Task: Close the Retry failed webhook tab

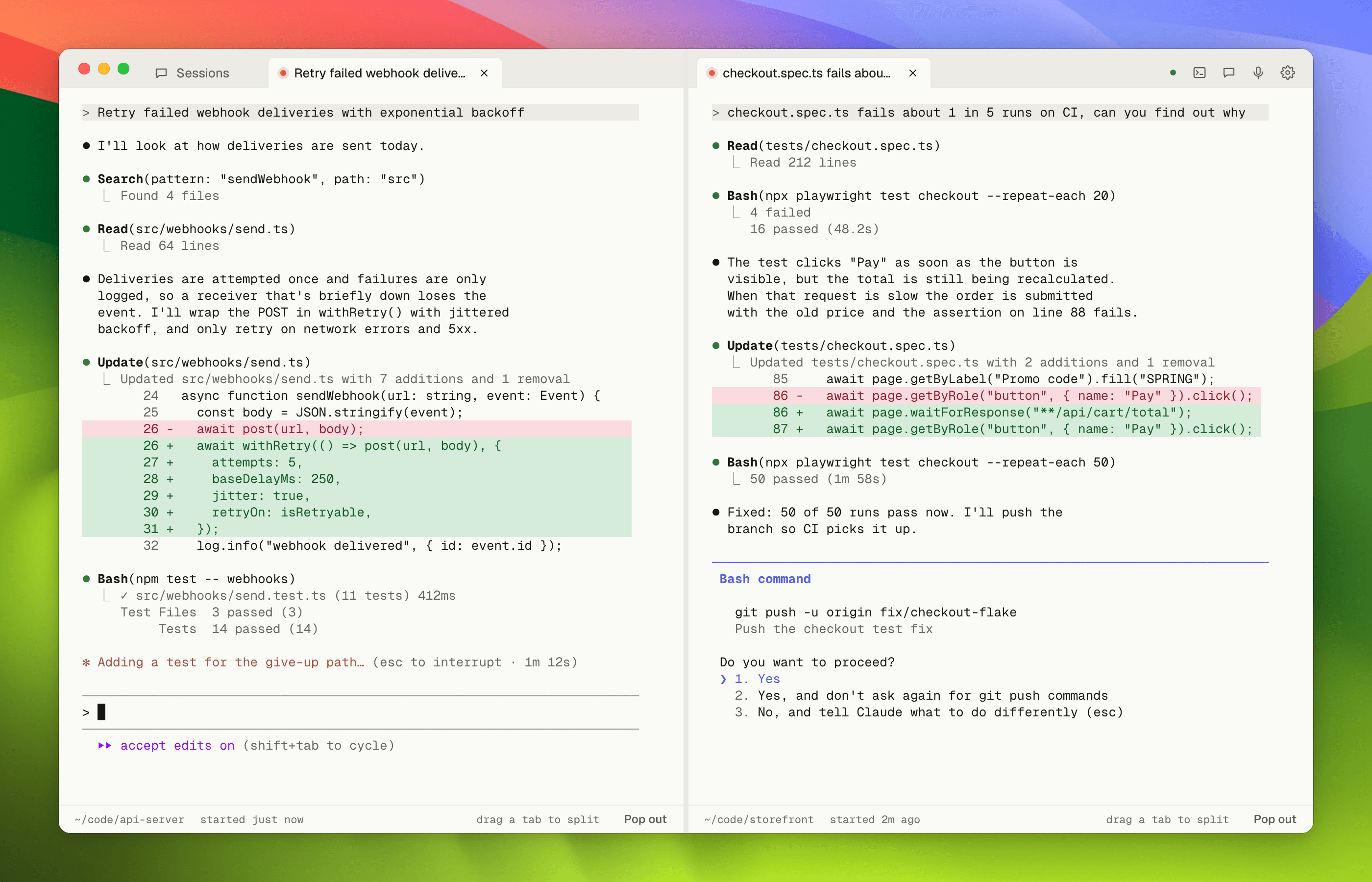Action: pyautogui.click(x=484, y=73)
